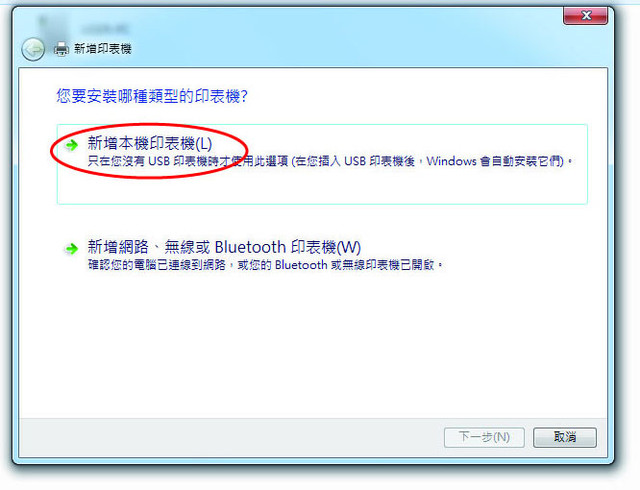Click the blurred label in the title bar
640x490 pixels.
coord(105,29)
